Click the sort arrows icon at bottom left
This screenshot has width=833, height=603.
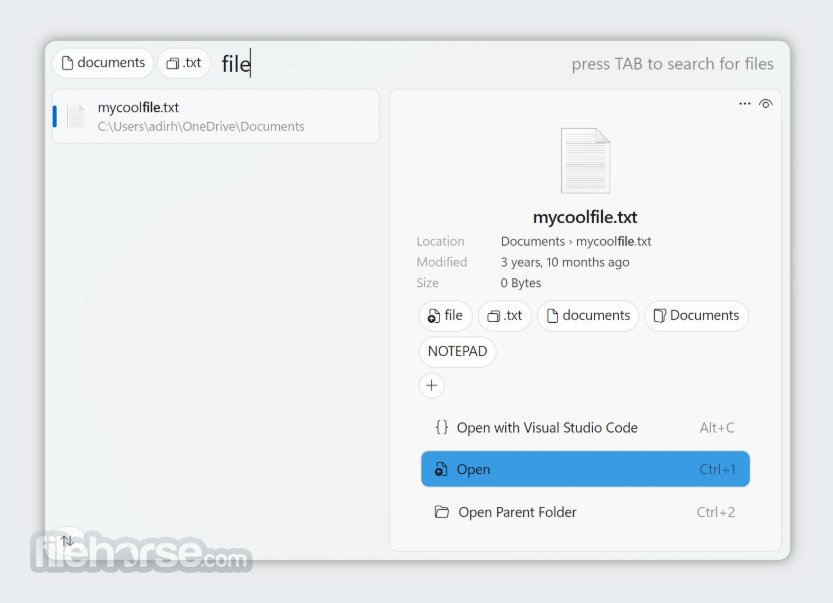pyautogui.click(x=67, y=541)
